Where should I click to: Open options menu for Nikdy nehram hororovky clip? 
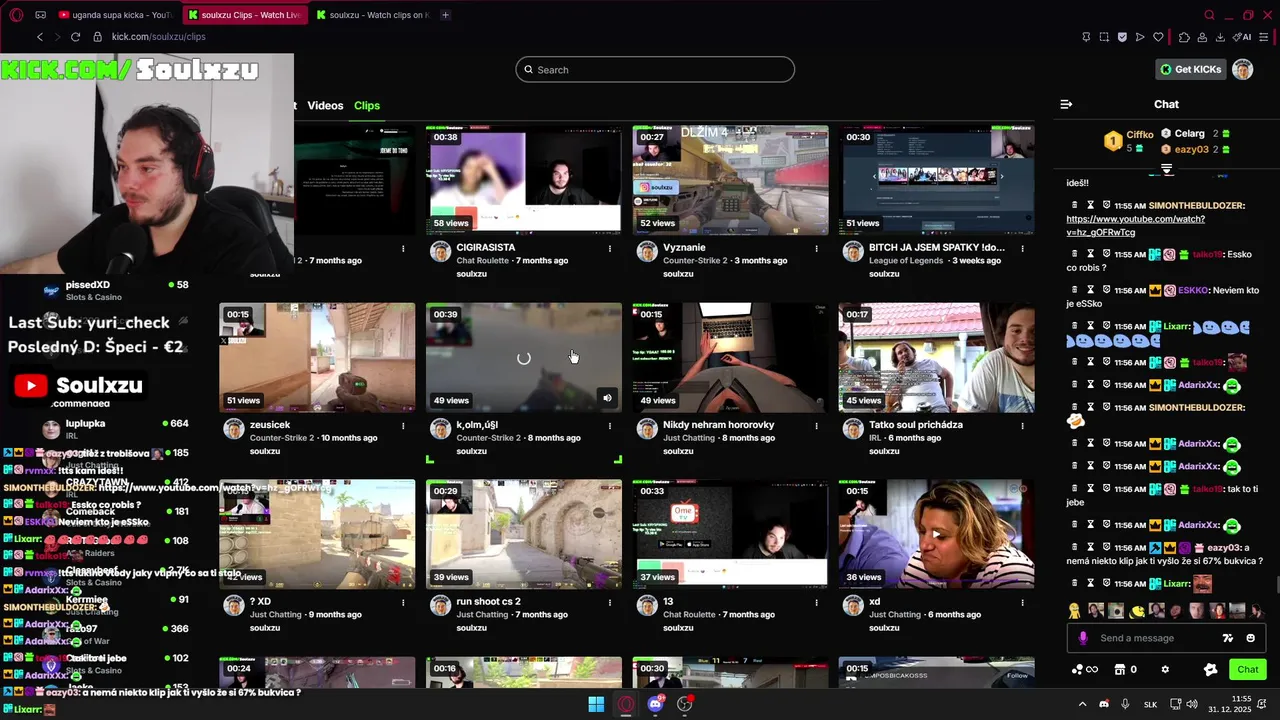816,425
